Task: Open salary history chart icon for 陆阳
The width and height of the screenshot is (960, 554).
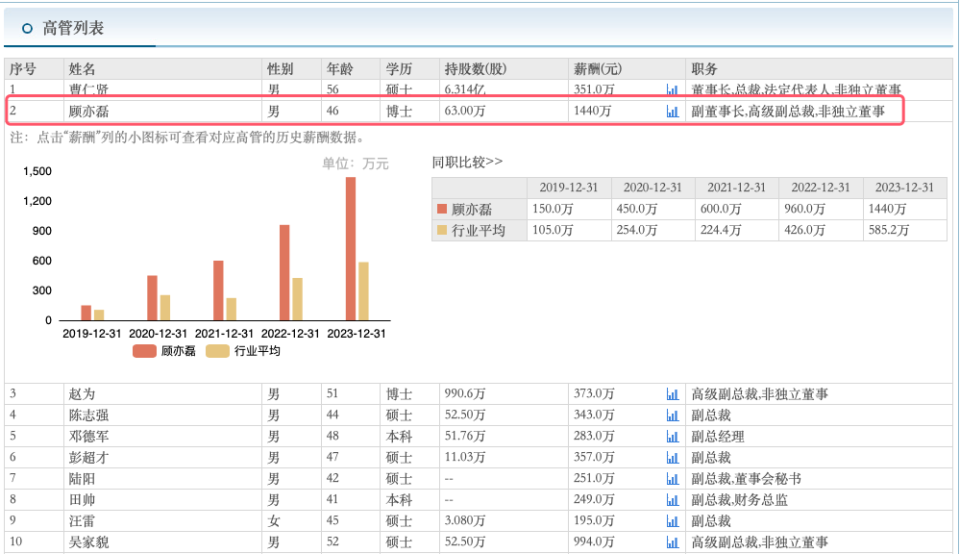Action: click(x=672, y=479)
